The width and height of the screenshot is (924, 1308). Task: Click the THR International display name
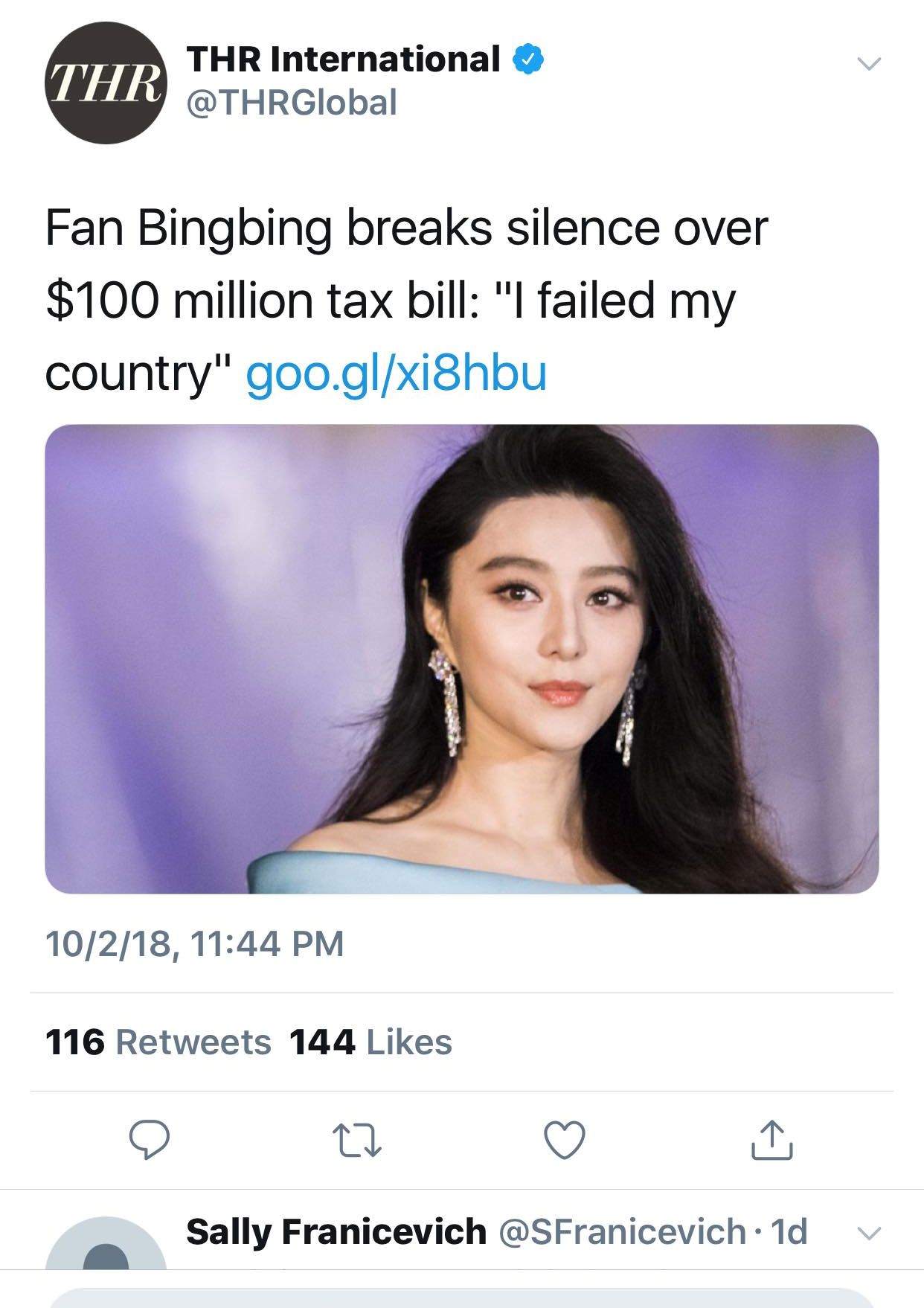[x=343, y=60]
